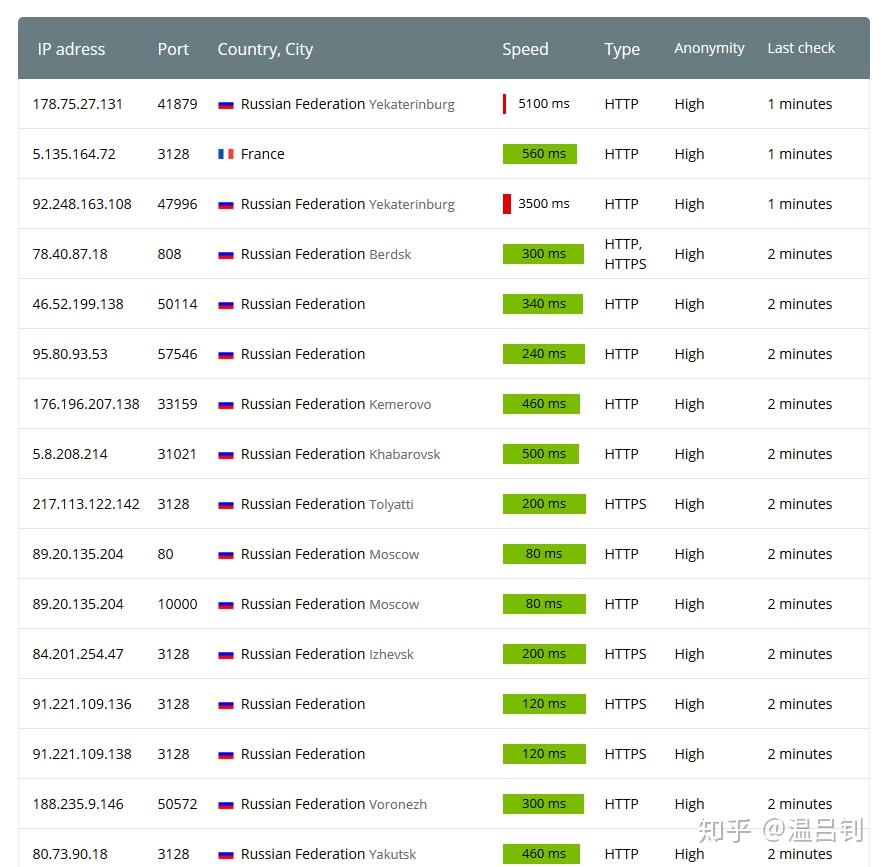Click the Last check column header

(x=801, y=48)
